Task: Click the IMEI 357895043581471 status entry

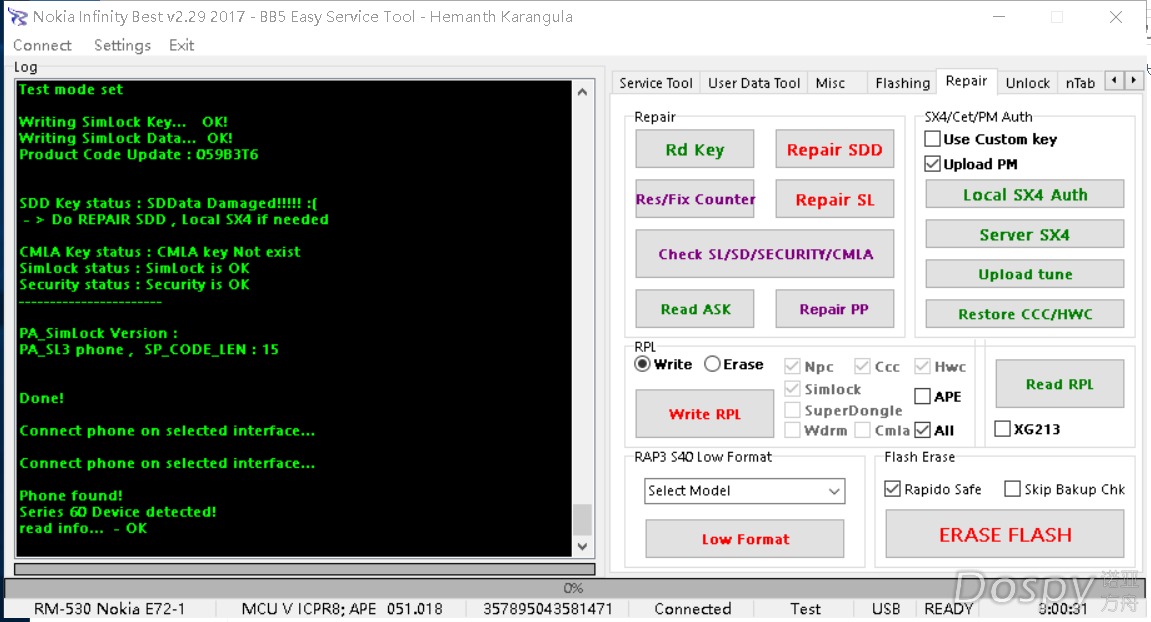Action: point(548,609)
